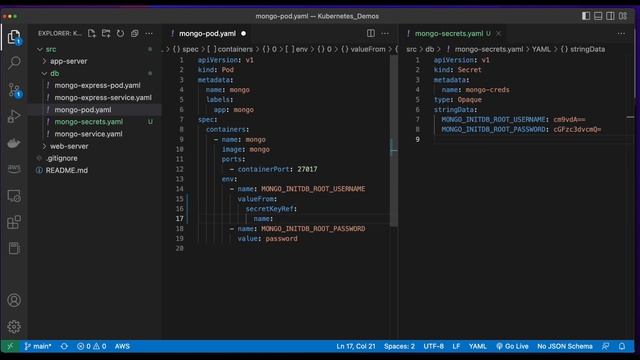Close the mongo-secrets.yaml tab
640x360 pixels.
[x=498, y=33]
